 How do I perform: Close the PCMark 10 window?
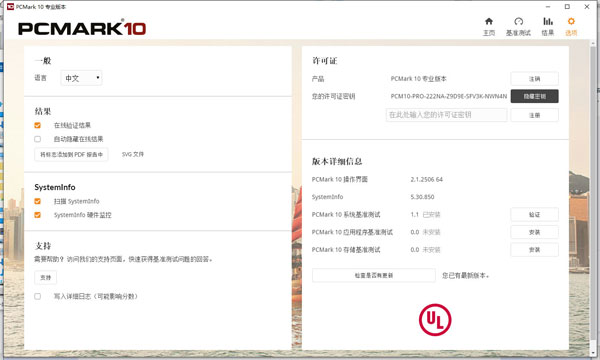point(587,7)
